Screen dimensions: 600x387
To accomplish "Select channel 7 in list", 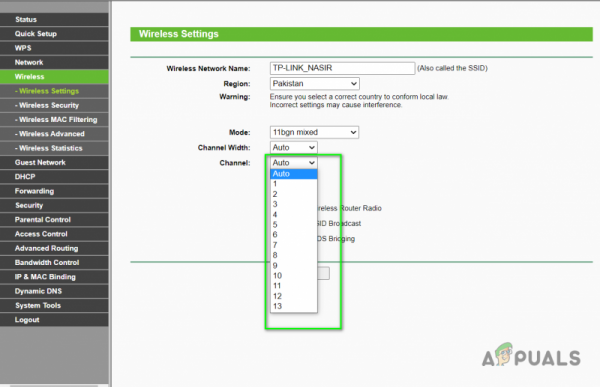I will [293, 245].
